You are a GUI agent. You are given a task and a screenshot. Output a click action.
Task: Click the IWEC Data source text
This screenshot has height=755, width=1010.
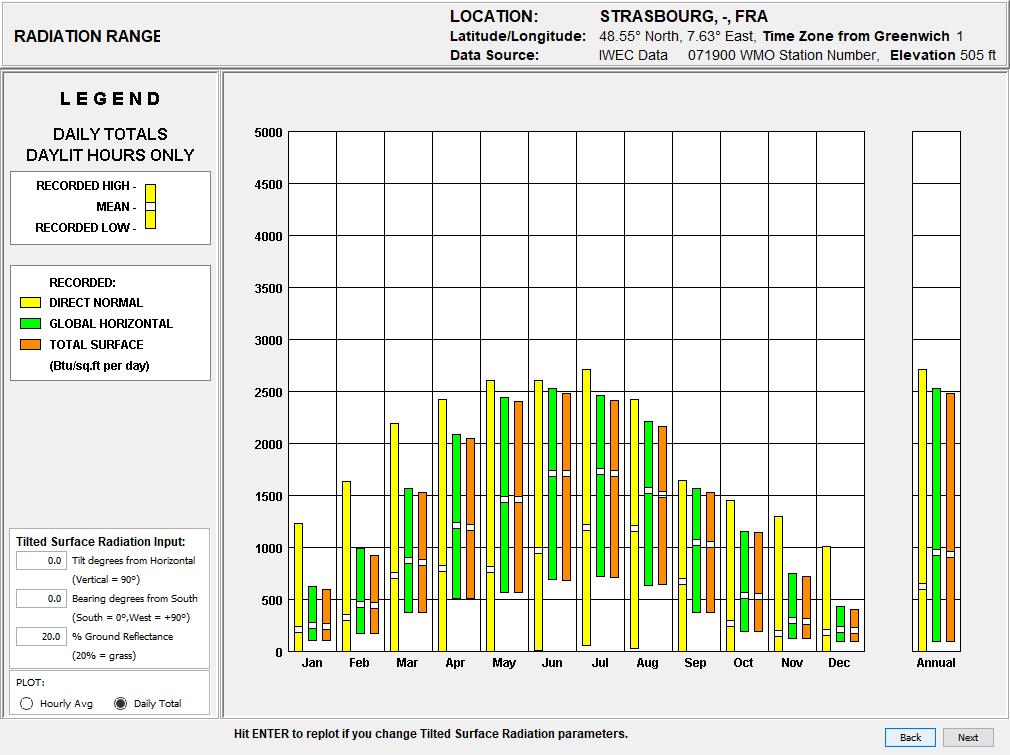[633, 55]
